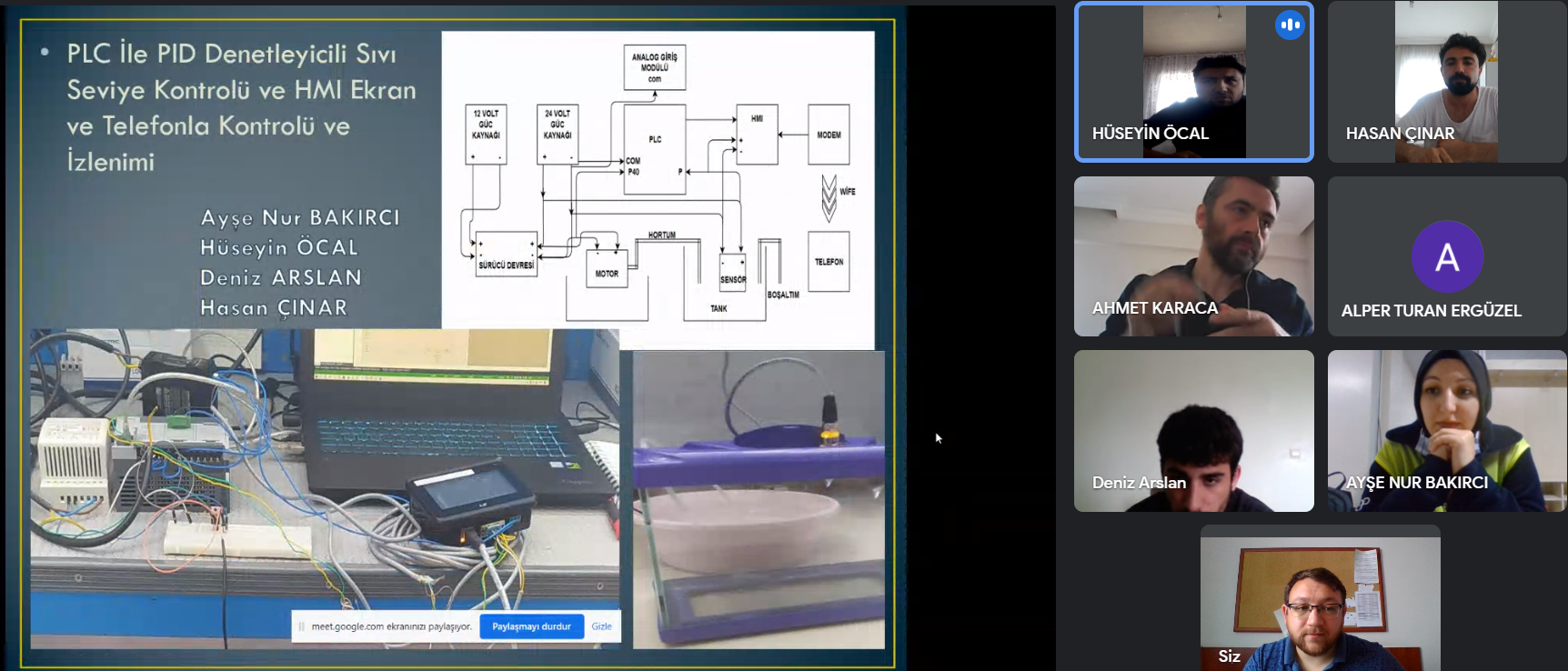Click Ayşe Nur Bakırcı's video tile

(x=1446, y=431)
